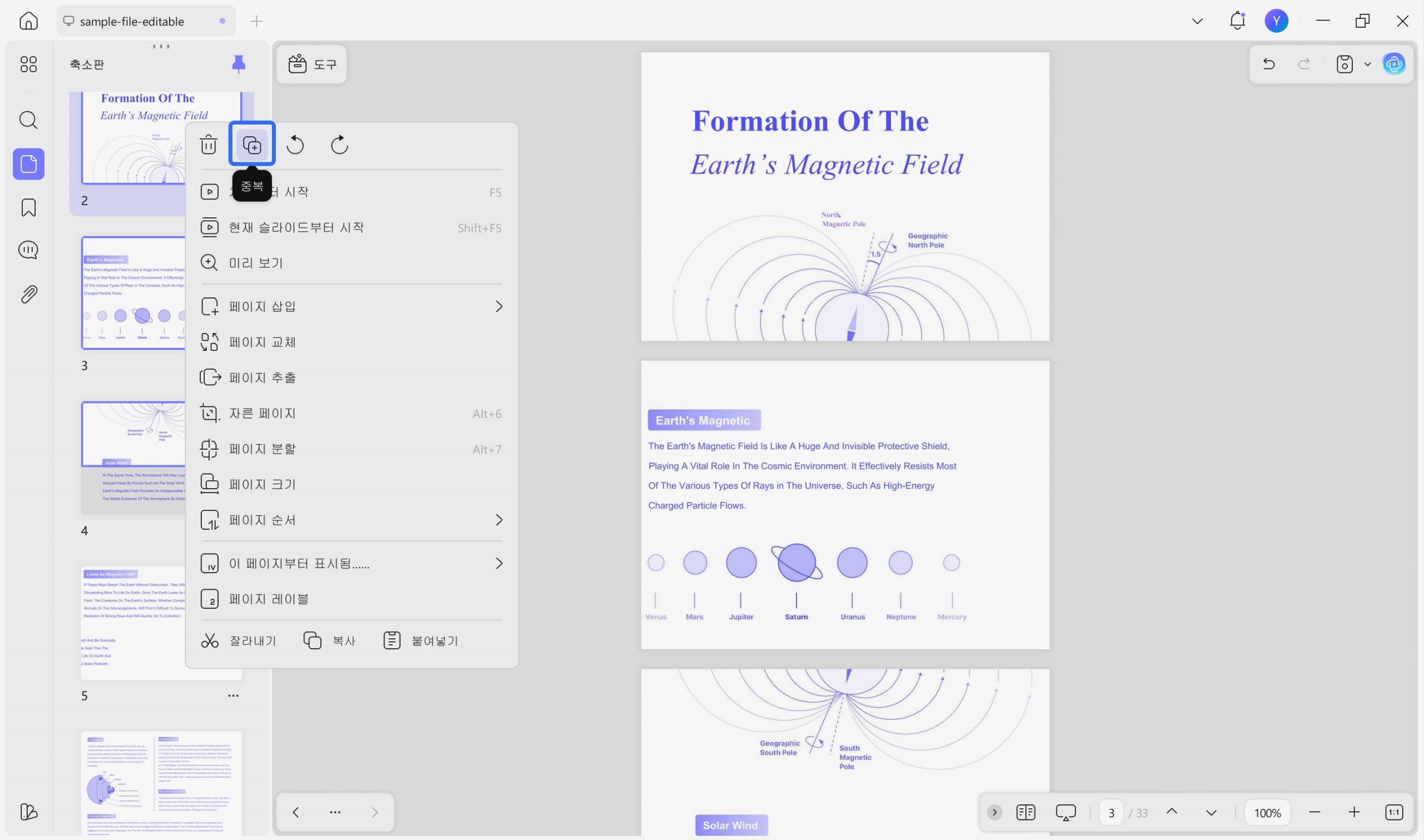Image resolution: width=1424 pixels, height=840 pixels.
Task: Select the thumbnails panel icon
Action: (28, 164)
